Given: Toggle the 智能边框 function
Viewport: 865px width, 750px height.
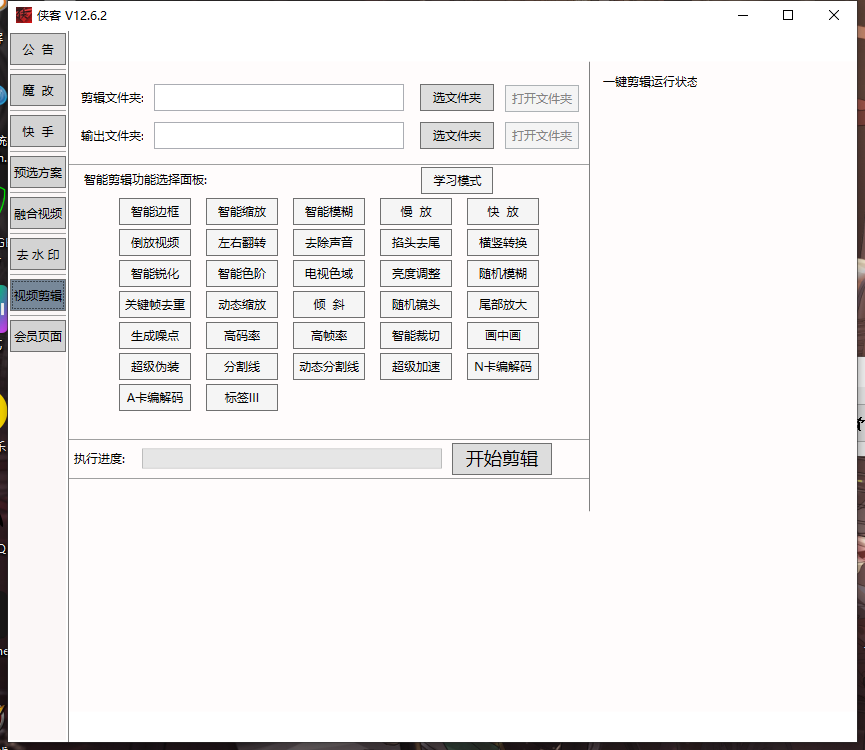Looking at the screenshot, I should point(155,212).
